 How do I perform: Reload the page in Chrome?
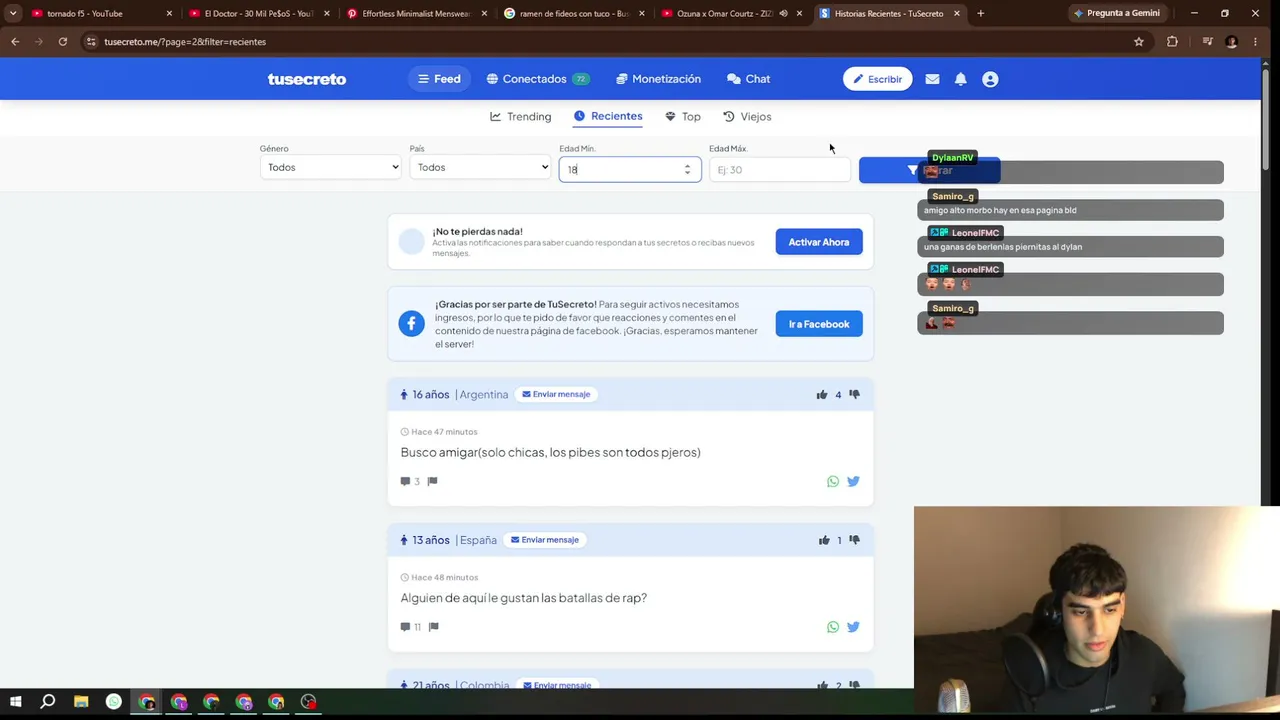[62, 41]
